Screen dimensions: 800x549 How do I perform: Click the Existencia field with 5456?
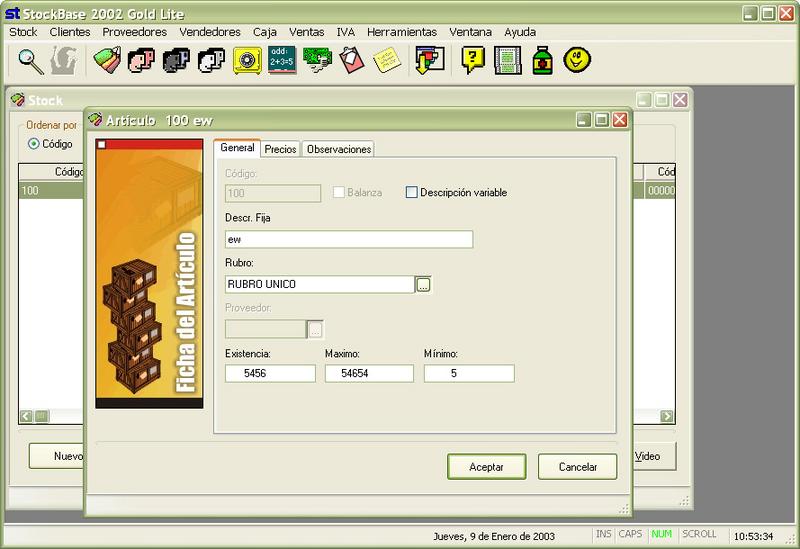(x=270, y=373)
